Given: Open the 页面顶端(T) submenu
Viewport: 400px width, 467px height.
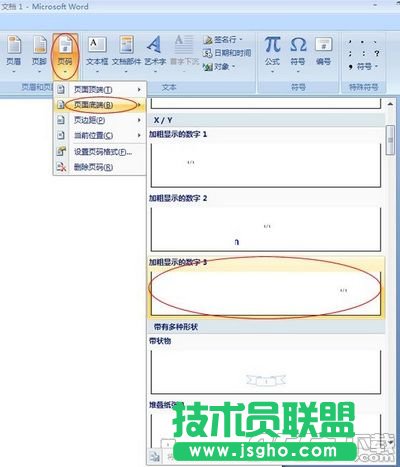Looking at the screenshot, I should point(100,89).
